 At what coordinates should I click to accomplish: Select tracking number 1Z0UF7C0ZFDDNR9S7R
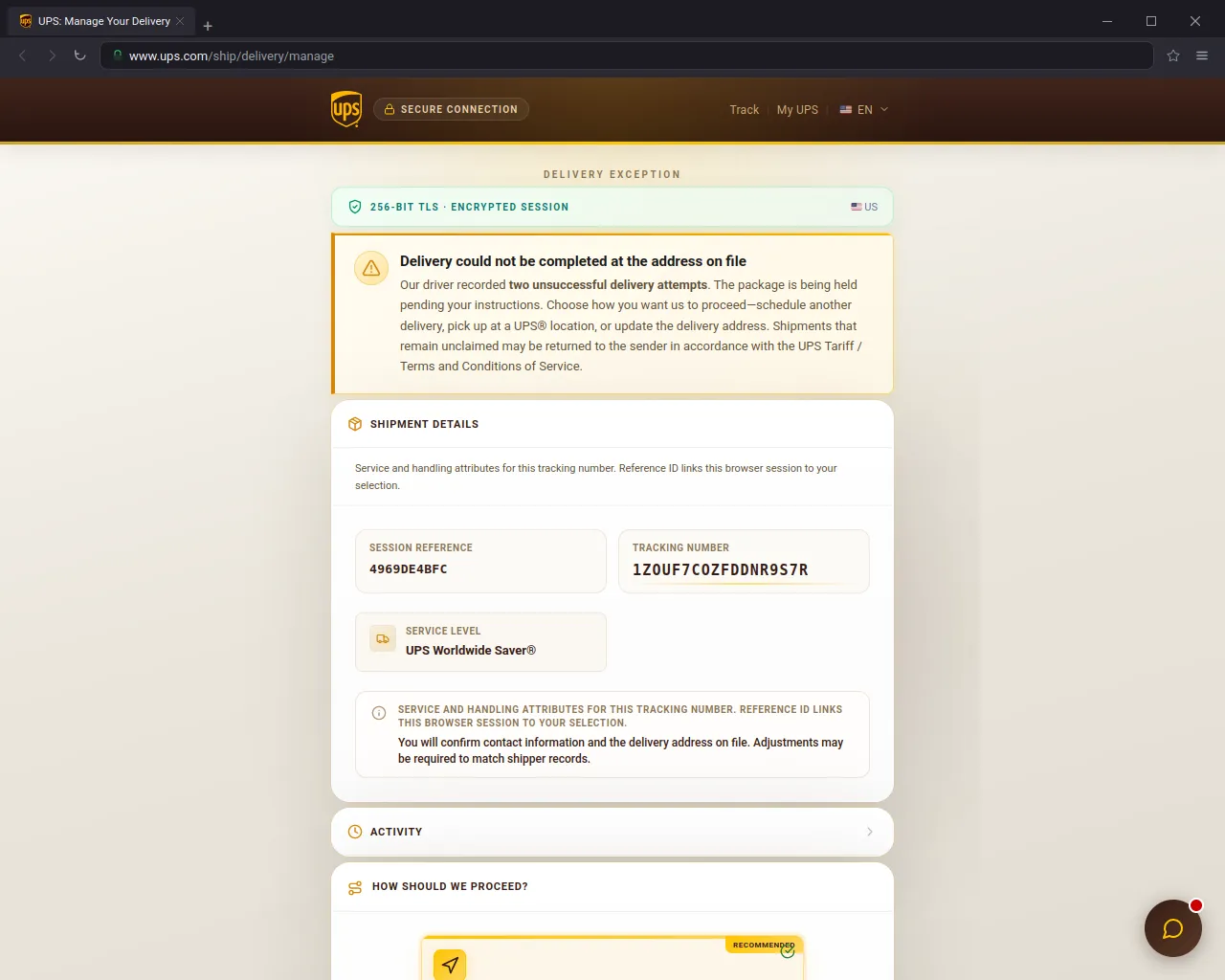pos(721,570)
